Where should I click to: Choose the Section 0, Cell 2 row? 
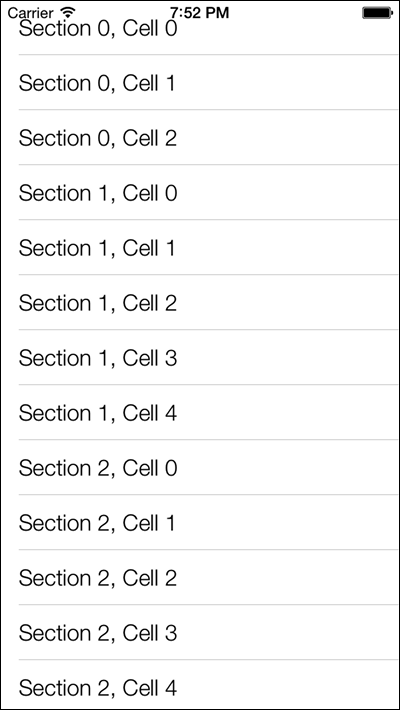(x=200, y=138)
